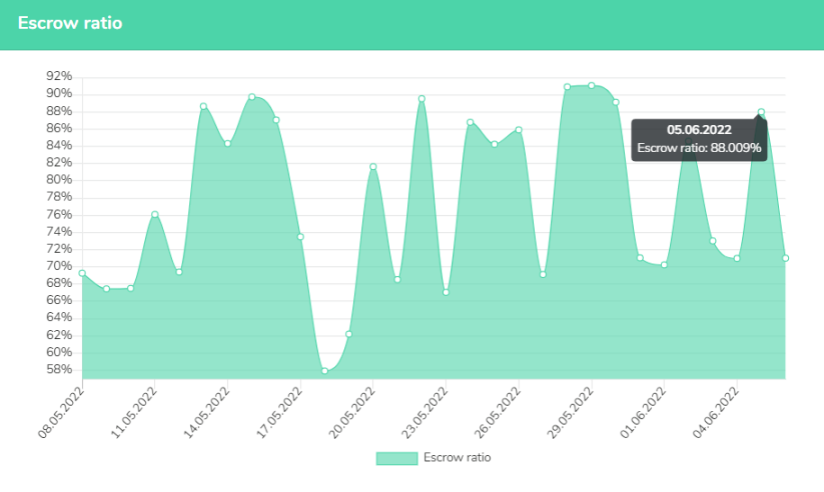
Task: Click the 58% y-axis label
Action: point(59,370)
